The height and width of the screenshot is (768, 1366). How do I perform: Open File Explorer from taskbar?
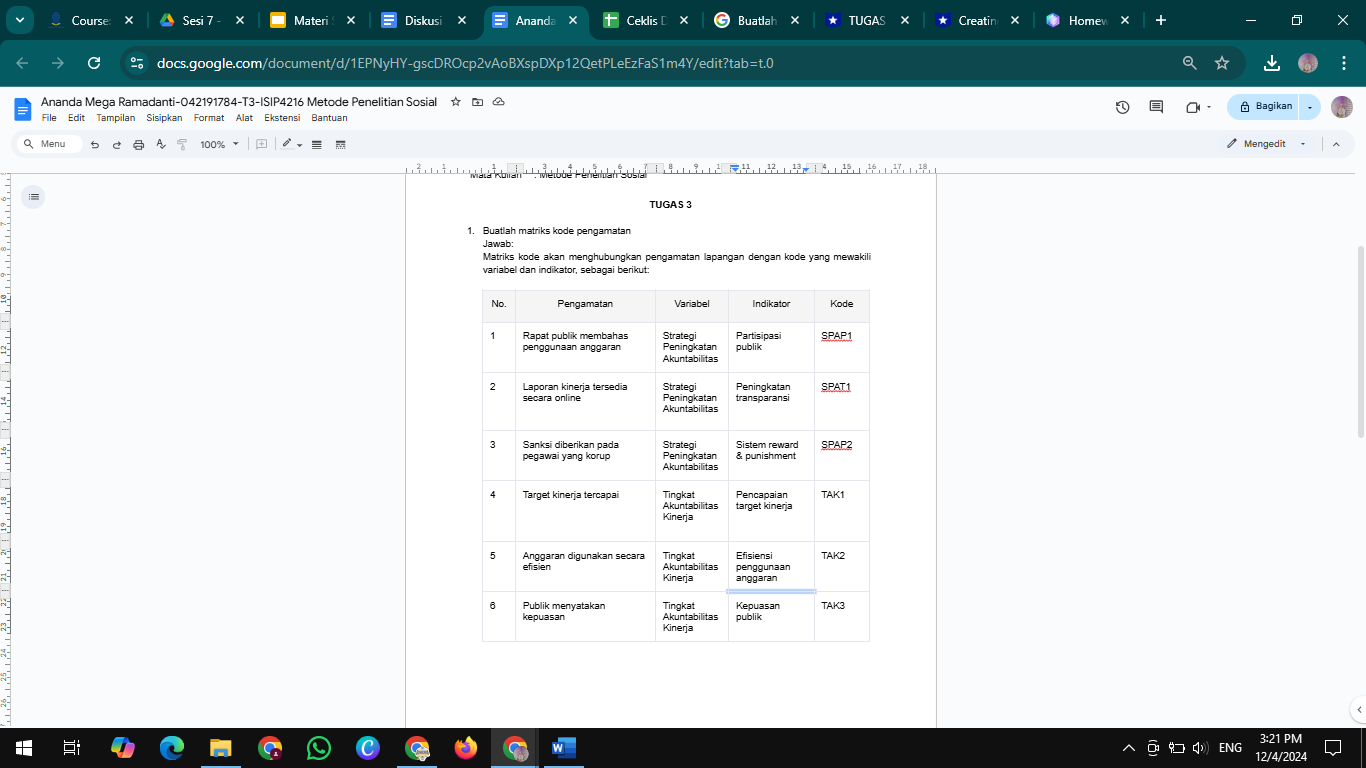coord(221,747)
